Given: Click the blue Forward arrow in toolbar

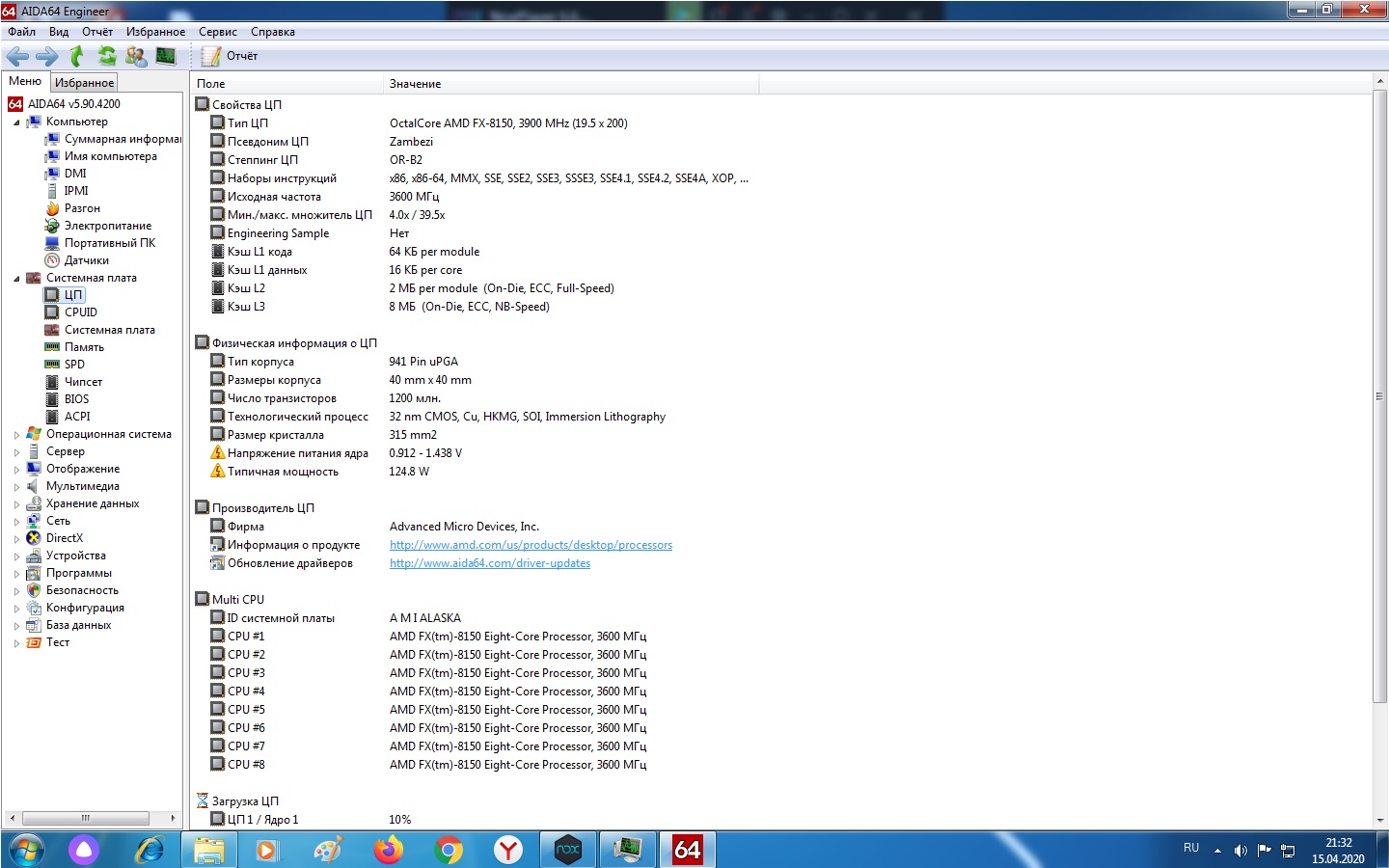Looking at the screenshot, I should [46, 57].
